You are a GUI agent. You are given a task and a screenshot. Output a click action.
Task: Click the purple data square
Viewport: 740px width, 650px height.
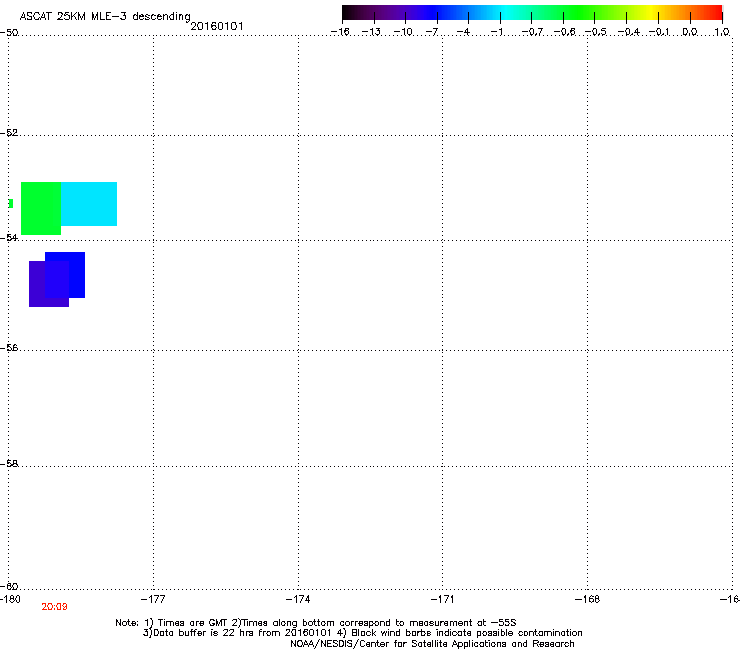click(49, 284)
